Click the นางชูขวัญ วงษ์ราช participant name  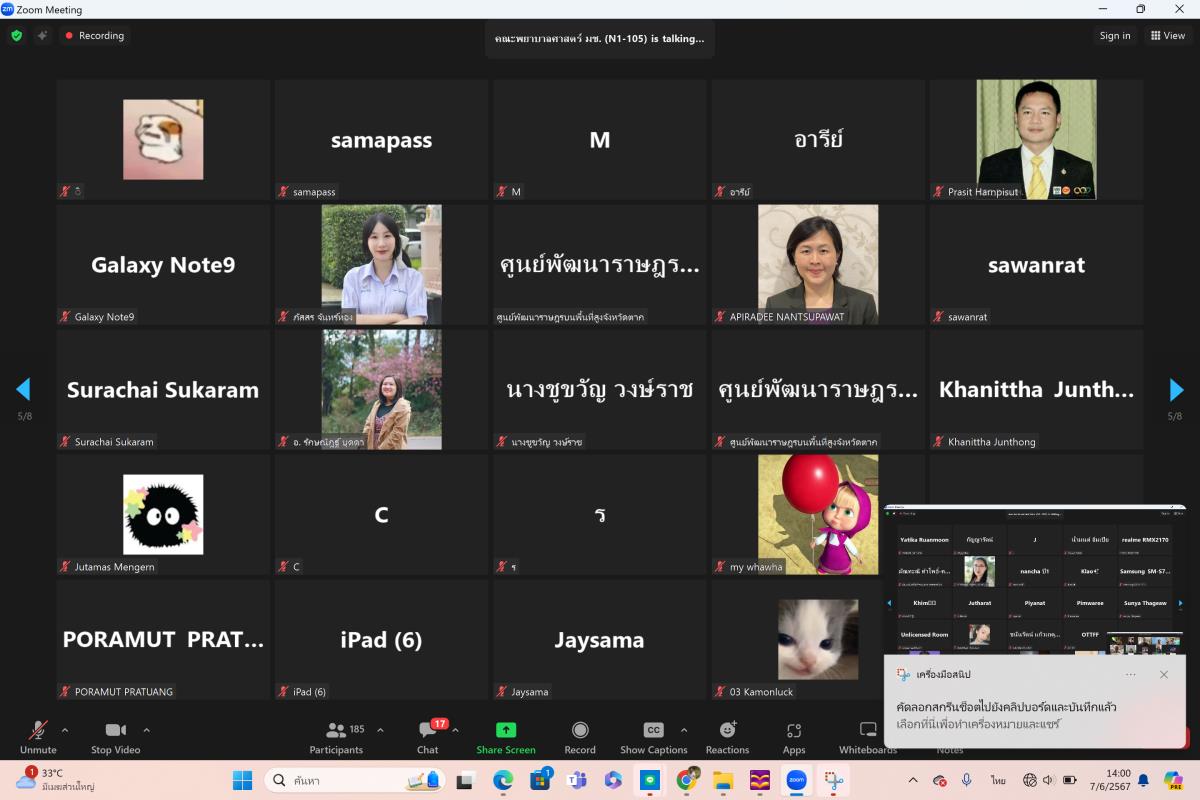599,390
